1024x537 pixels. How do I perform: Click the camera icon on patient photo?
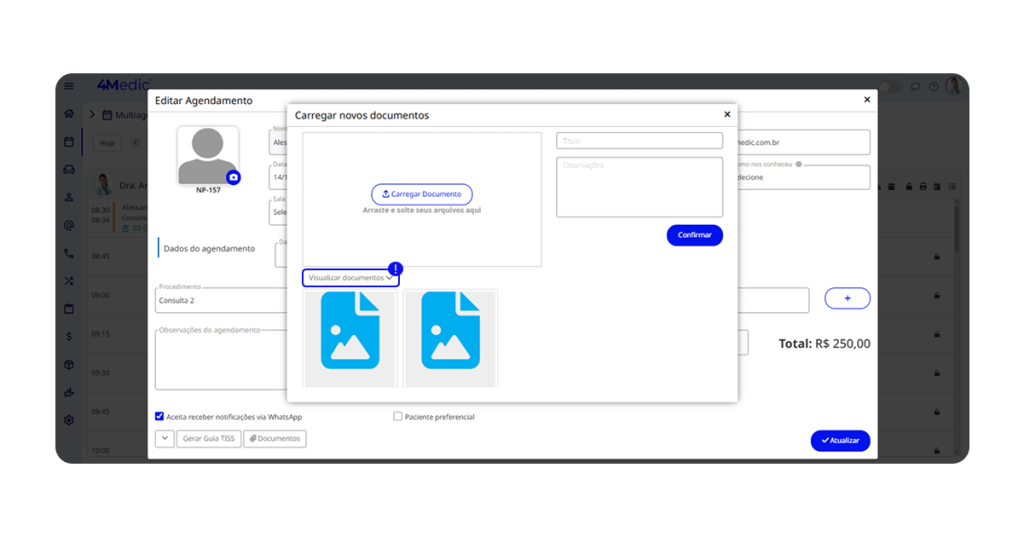[x=233, y=177]
